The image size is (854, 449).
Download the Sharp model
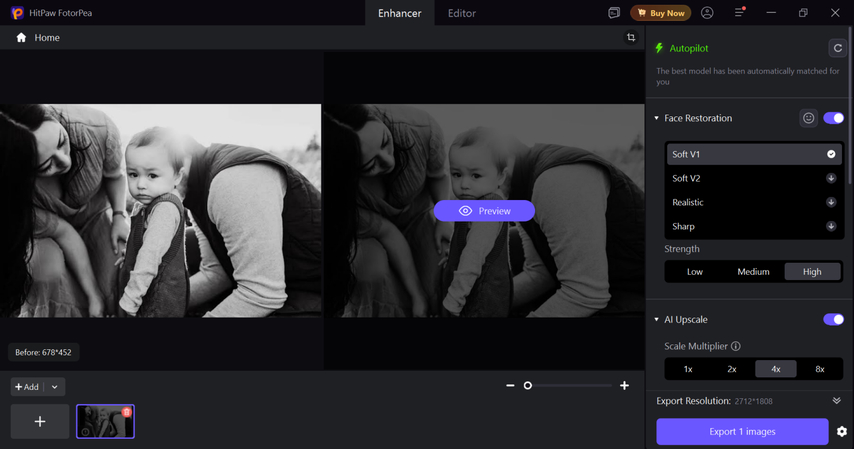[x=831, y=226]
